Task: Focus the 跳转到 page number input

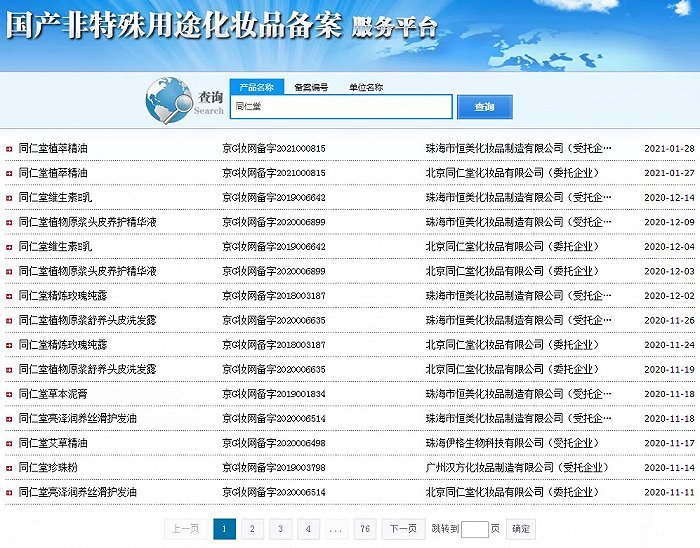Action: click(475, 529)
